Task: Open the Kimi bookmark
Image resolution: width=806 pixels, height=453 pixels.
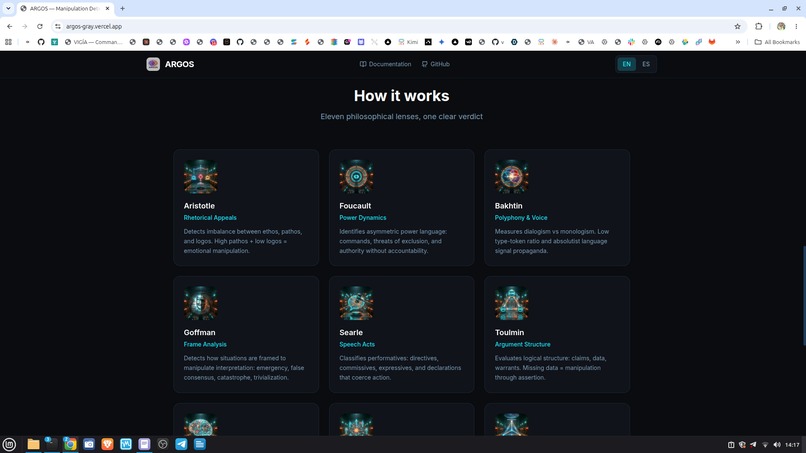Action: pyautogui.click(x=408, y=42)
